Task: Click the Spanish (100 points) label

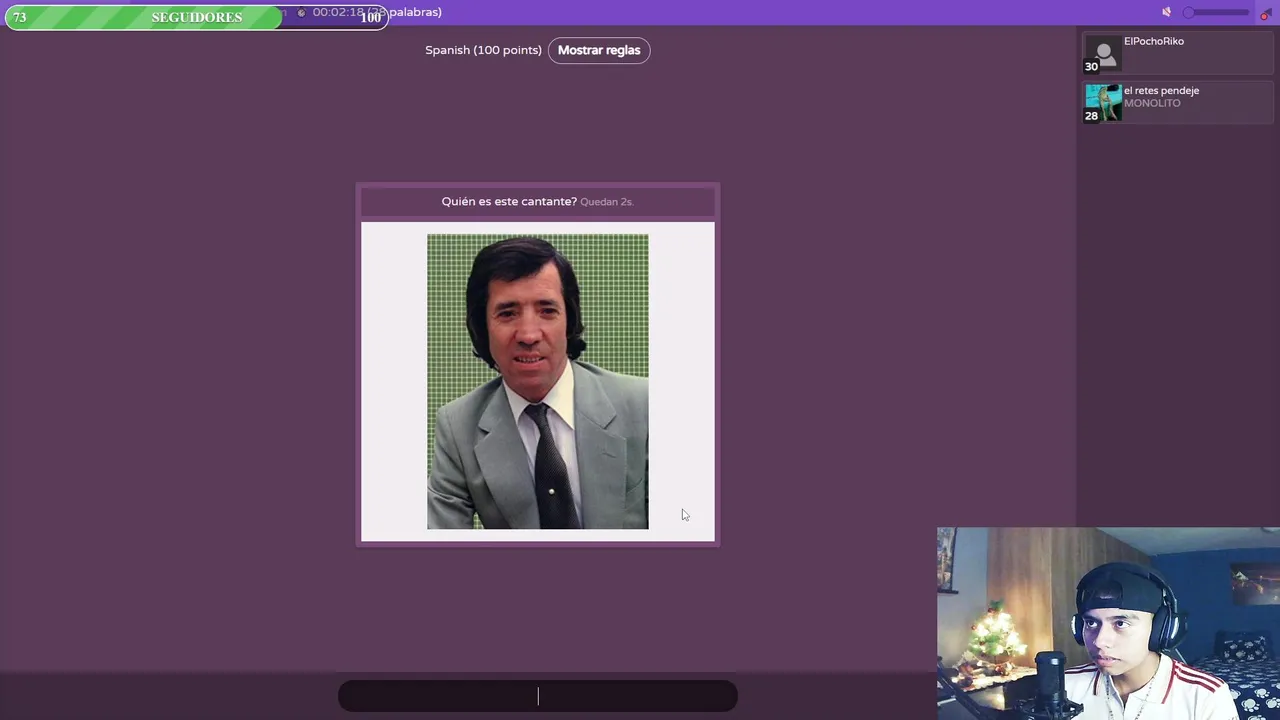Action: pyautogui.click(x=483, y=50)
